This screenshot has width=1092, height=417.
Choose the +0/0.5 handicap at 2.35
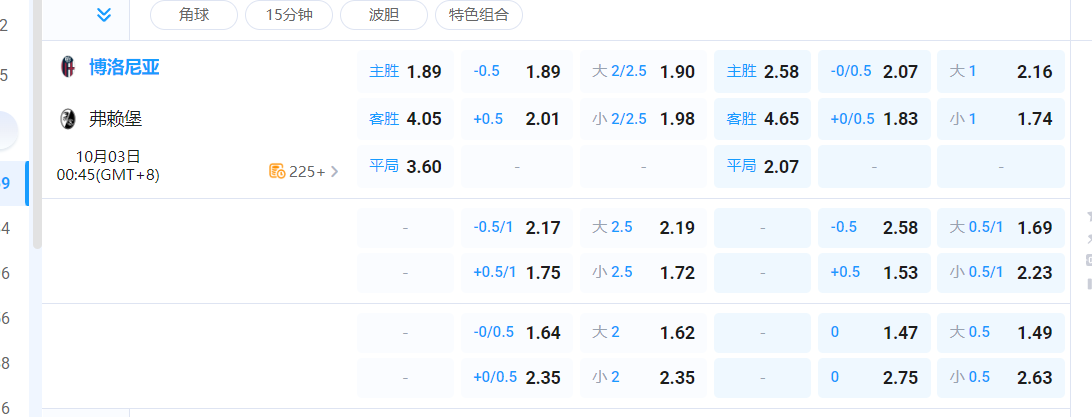click(x=517, y=378)
